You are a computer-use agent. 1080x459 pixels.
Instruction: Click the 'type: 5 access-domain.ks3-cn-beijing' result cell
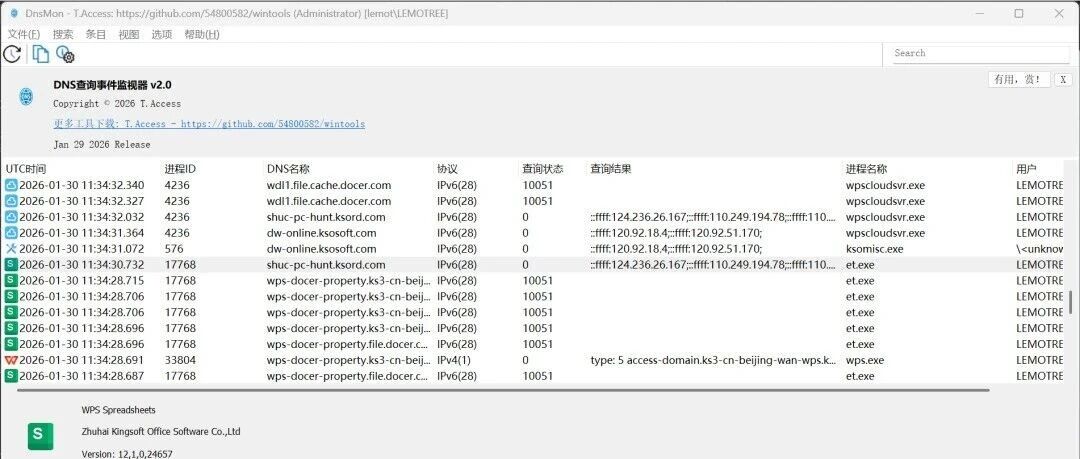714,360
